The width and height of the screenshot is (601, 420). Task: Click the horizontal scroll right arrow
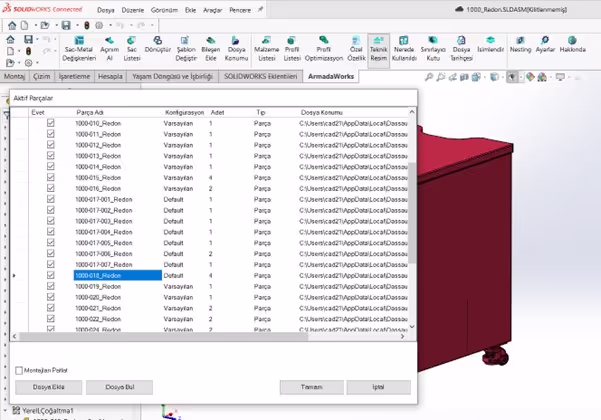point(402,336)
